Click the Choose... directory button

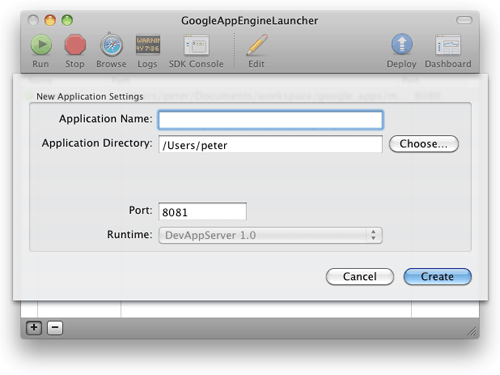coord(424,144)
